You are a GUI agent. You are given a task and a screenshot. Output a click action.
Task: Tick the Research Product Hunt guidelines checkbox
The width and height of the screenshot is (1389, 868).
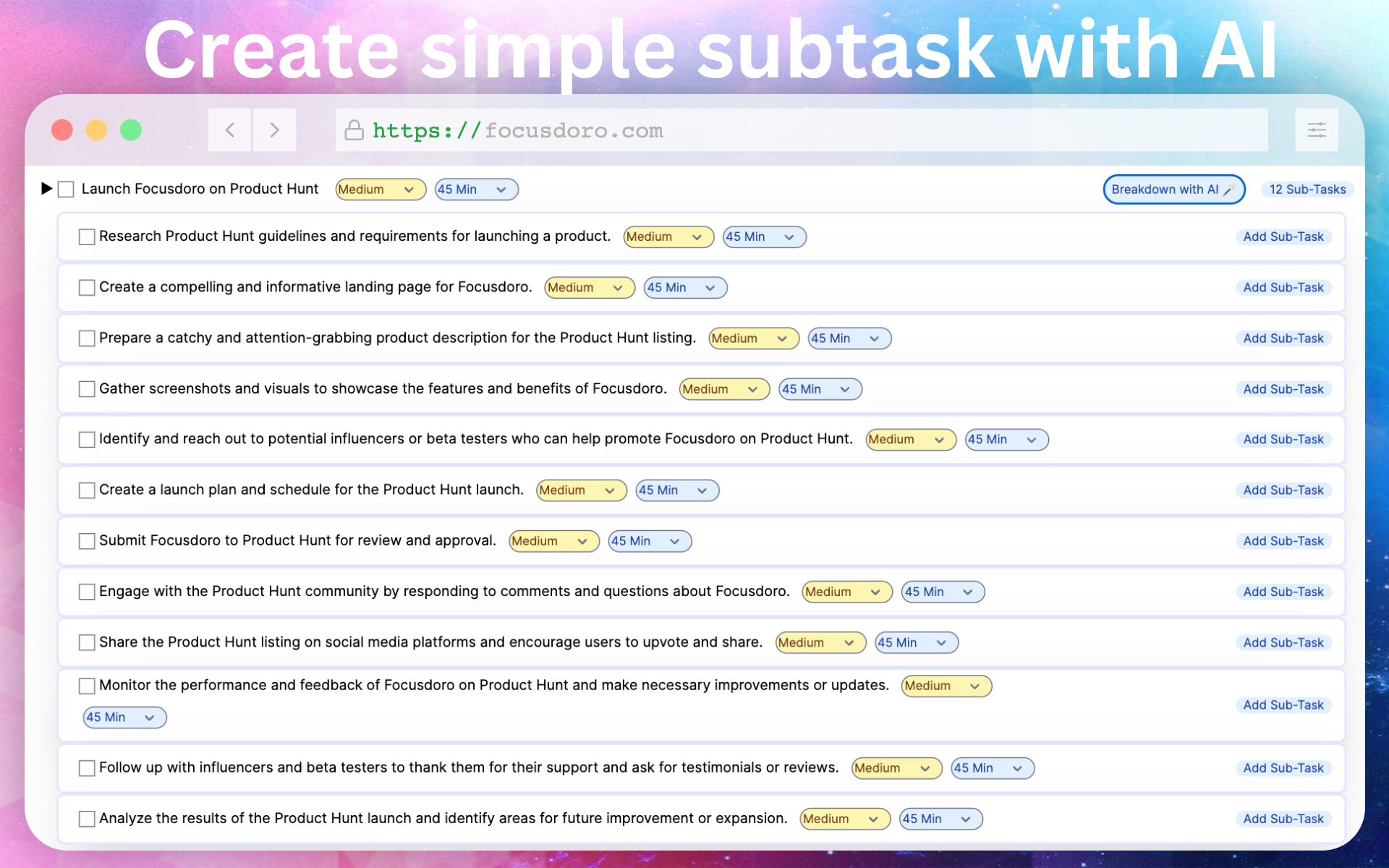tap(87, 237)
